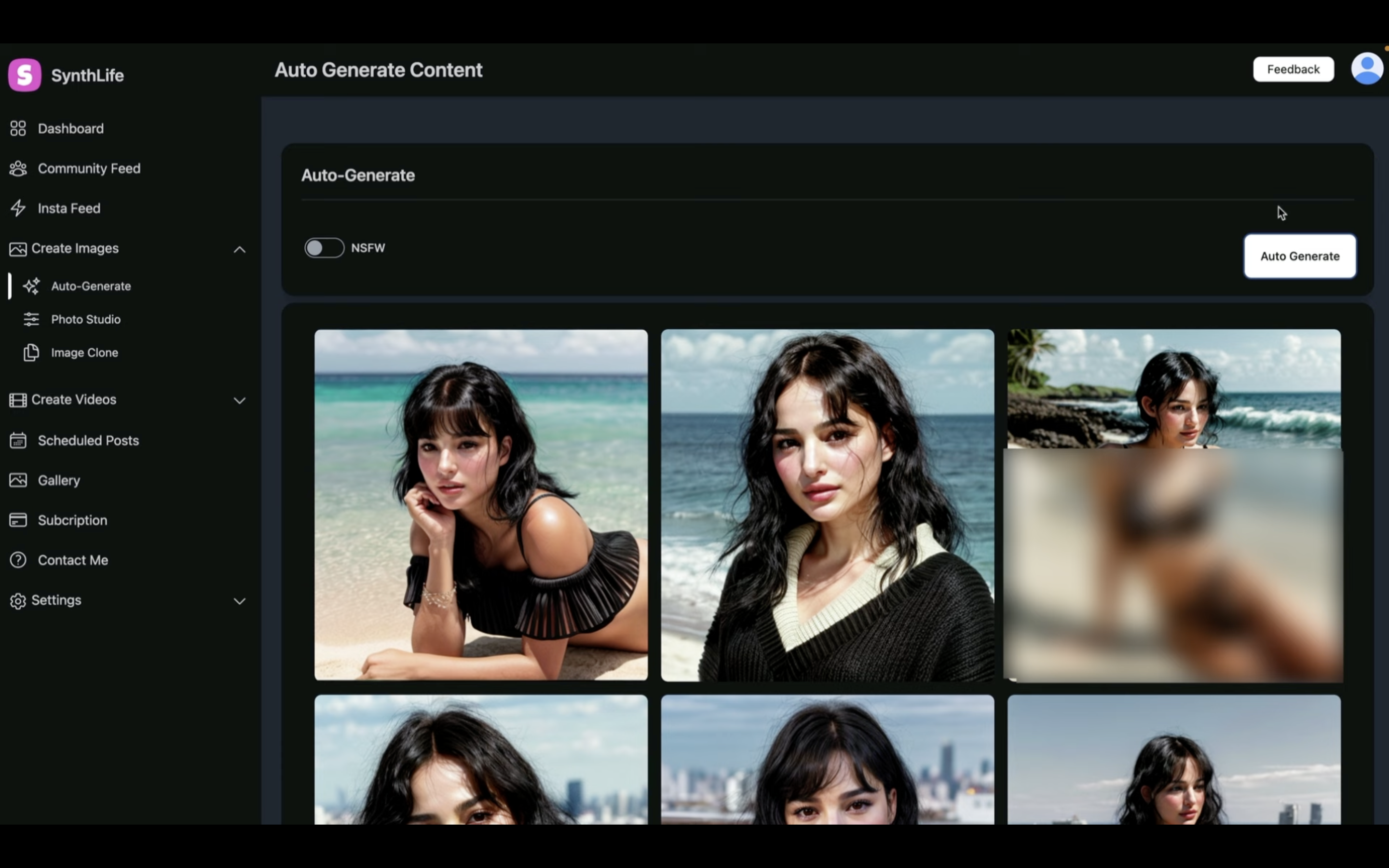Click the Contact Me question mark icon
Image resolution: width=1389 pixels, height=868 pixels.
click(x=18, y=560)
